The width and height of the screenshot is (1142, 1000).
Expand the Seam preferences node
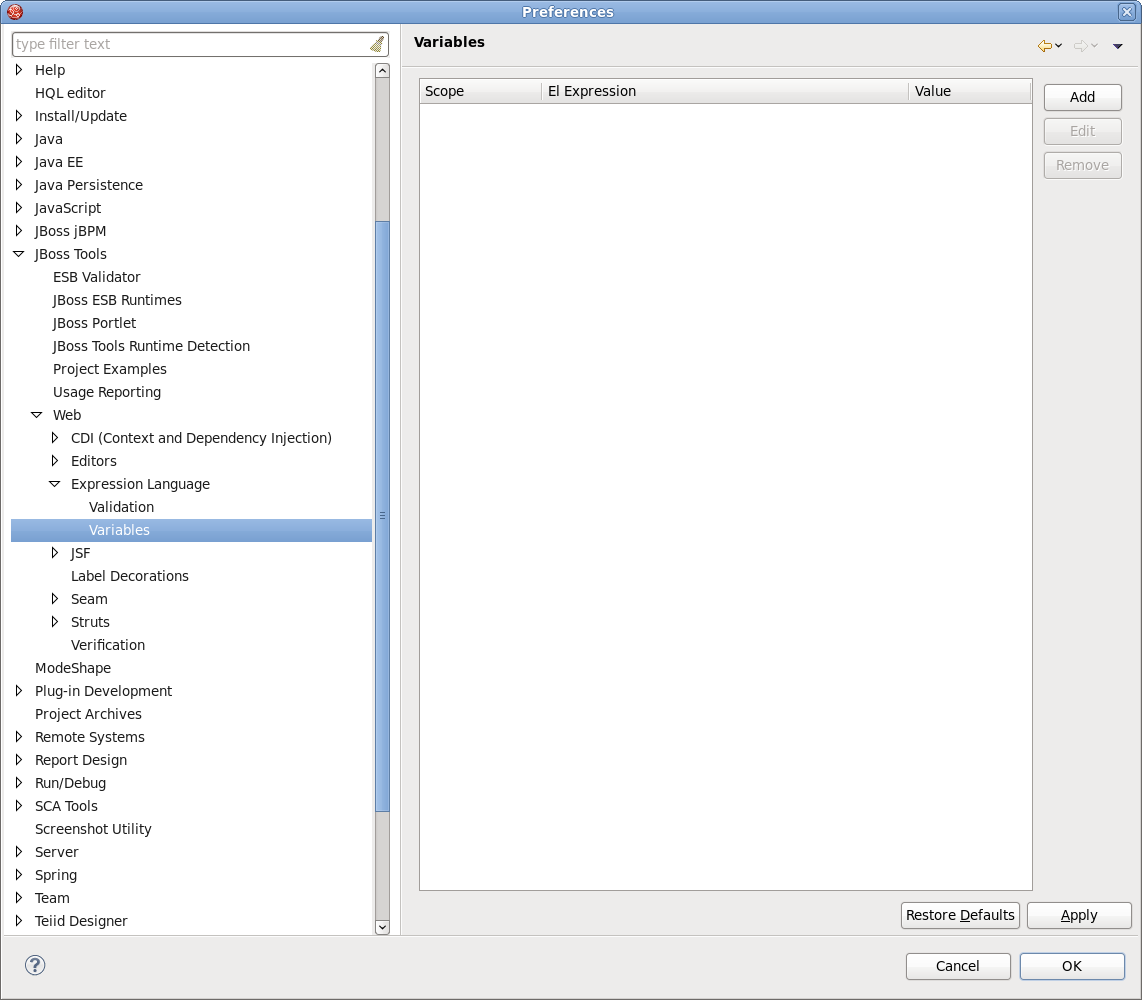tap(55, 599)
